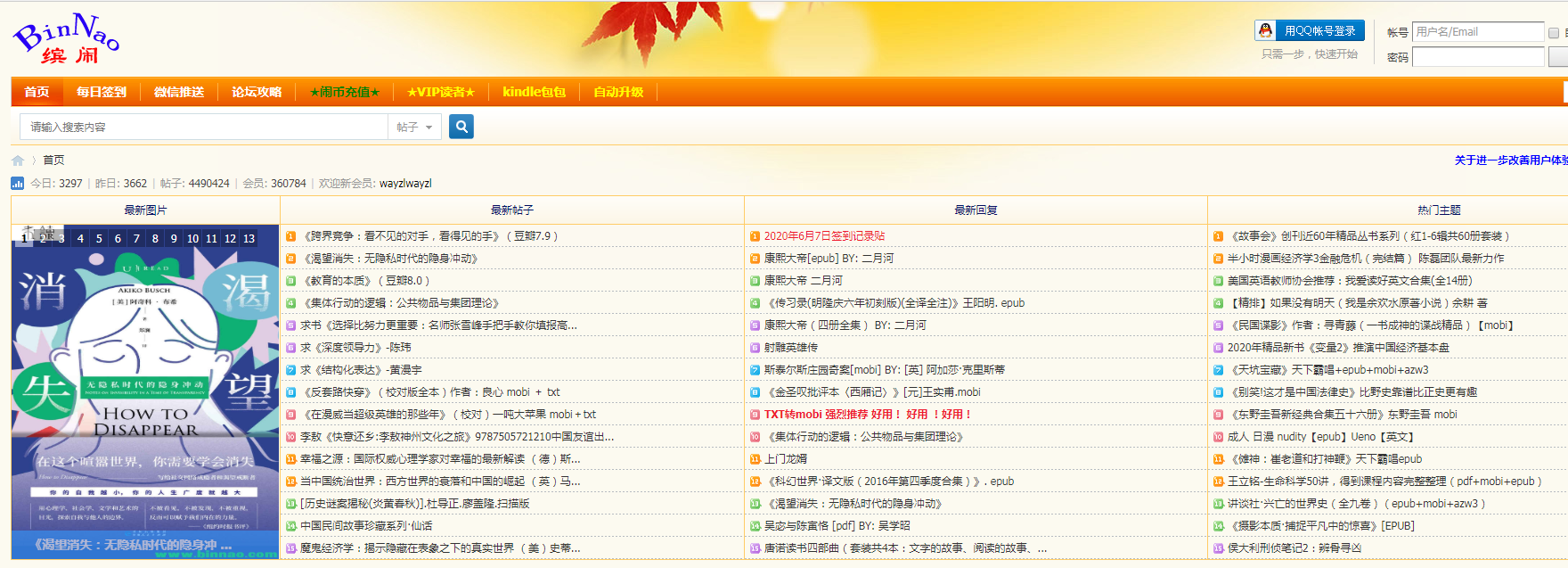Open 半小时漫画经济学3金融危机 topic
This screenshot has height=568, width=1568.
[x=1366, y=259]
